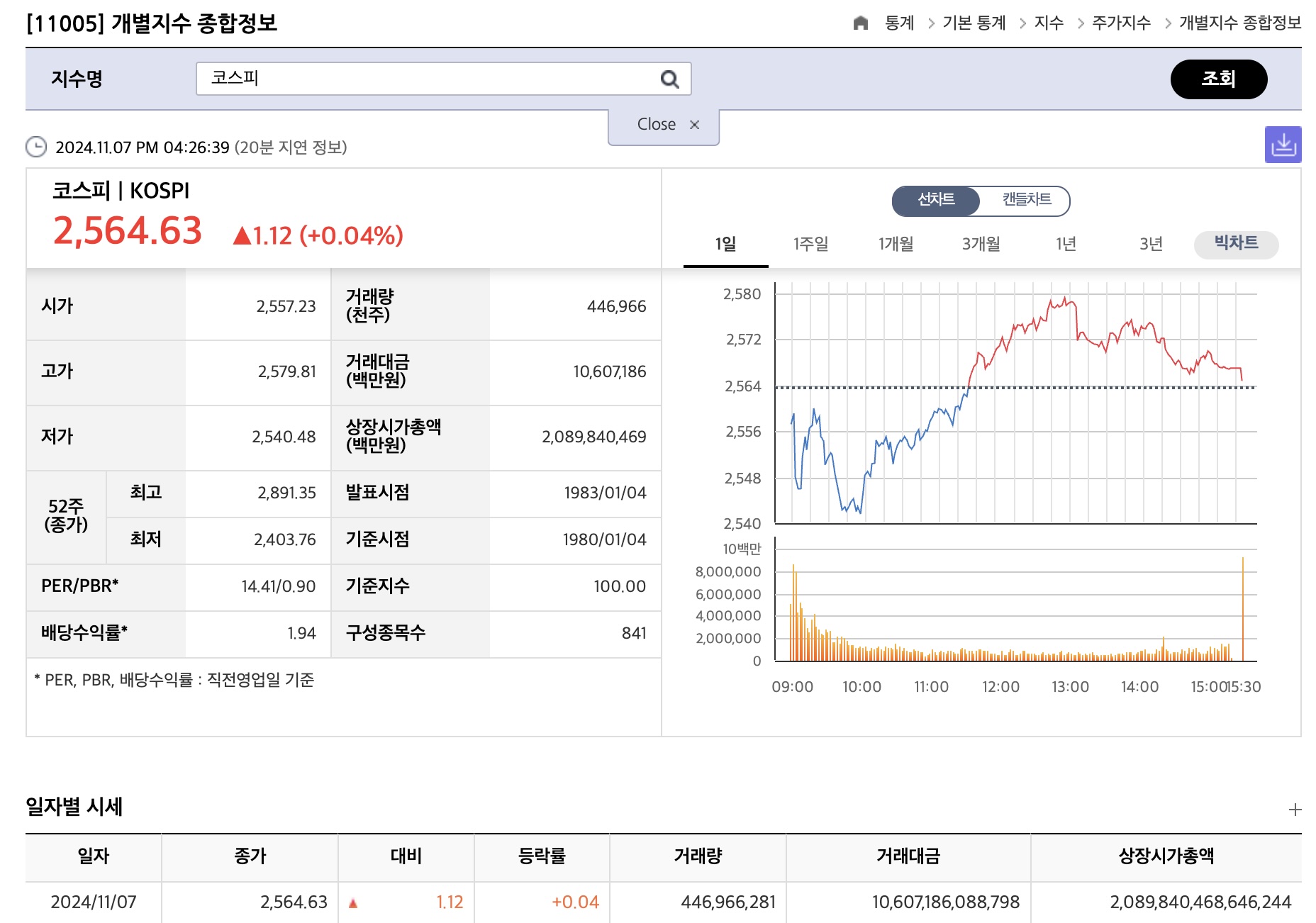Click the X icon on Close tab
Viewport: 1316px width, 923px height.
[x=694, y=125]
